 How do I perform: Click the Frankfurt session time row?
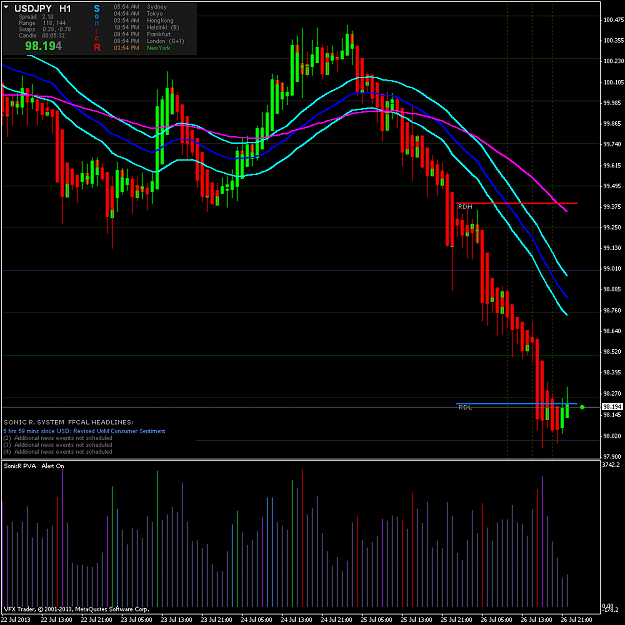click(142, 34)
